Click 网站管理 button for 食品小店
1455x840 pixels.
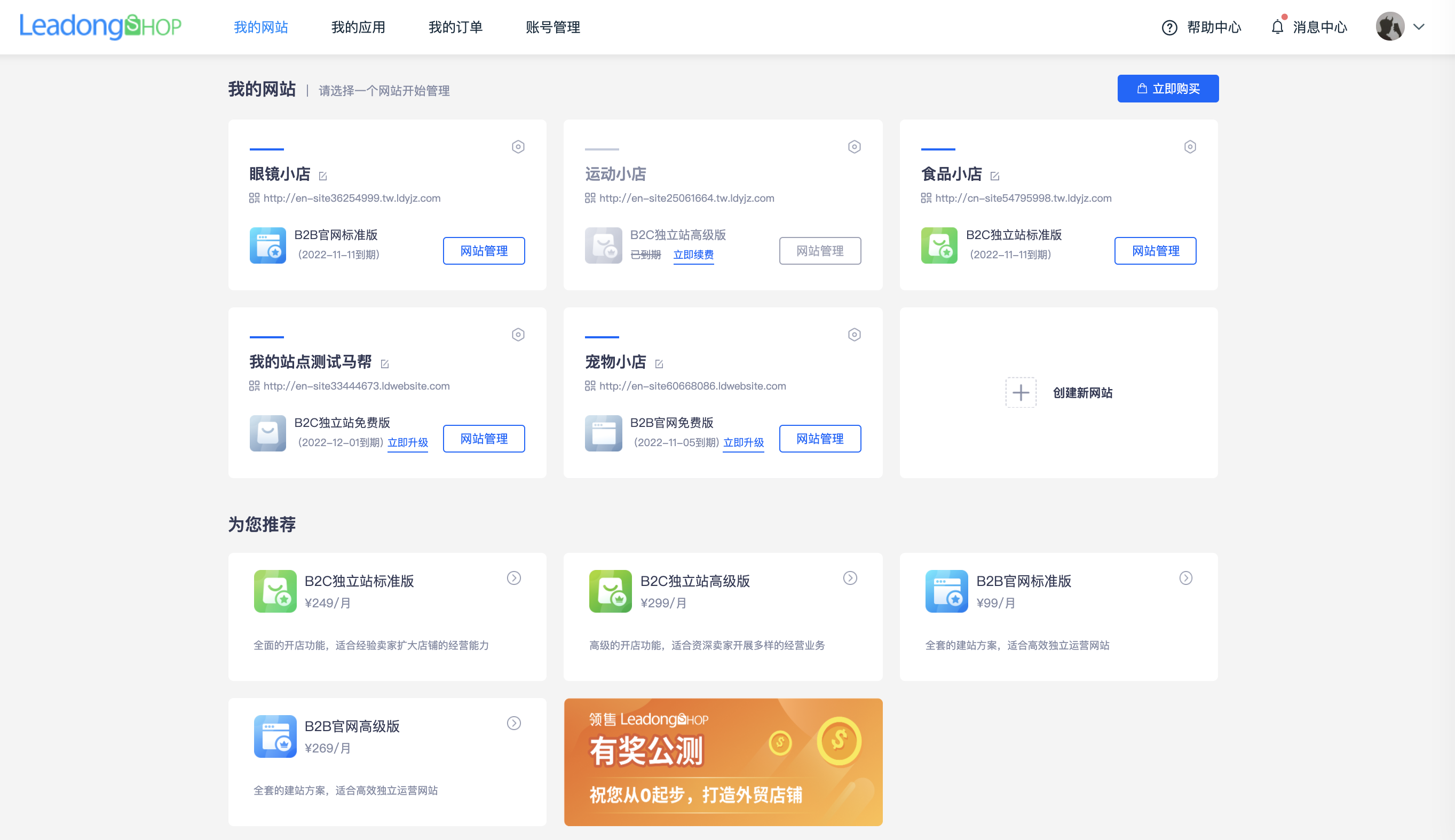(1155, 250)
